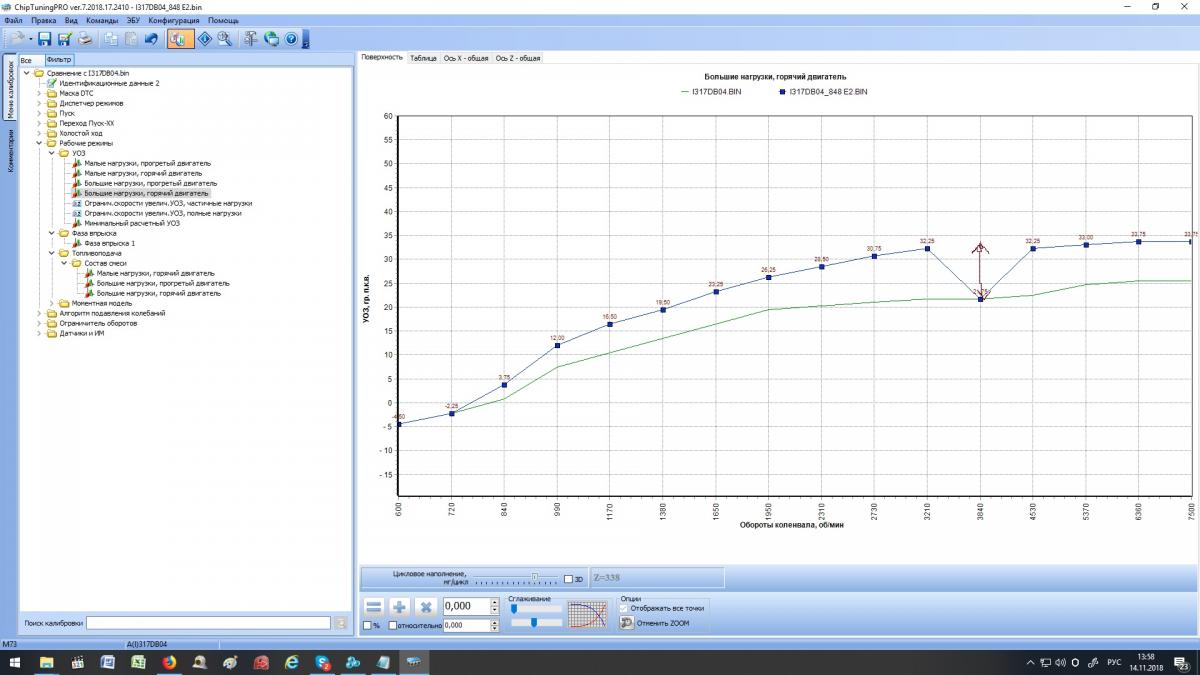Screen dimensions: 1200x675
Task: Click the open file toolbar icon
Action: [18, 39]
